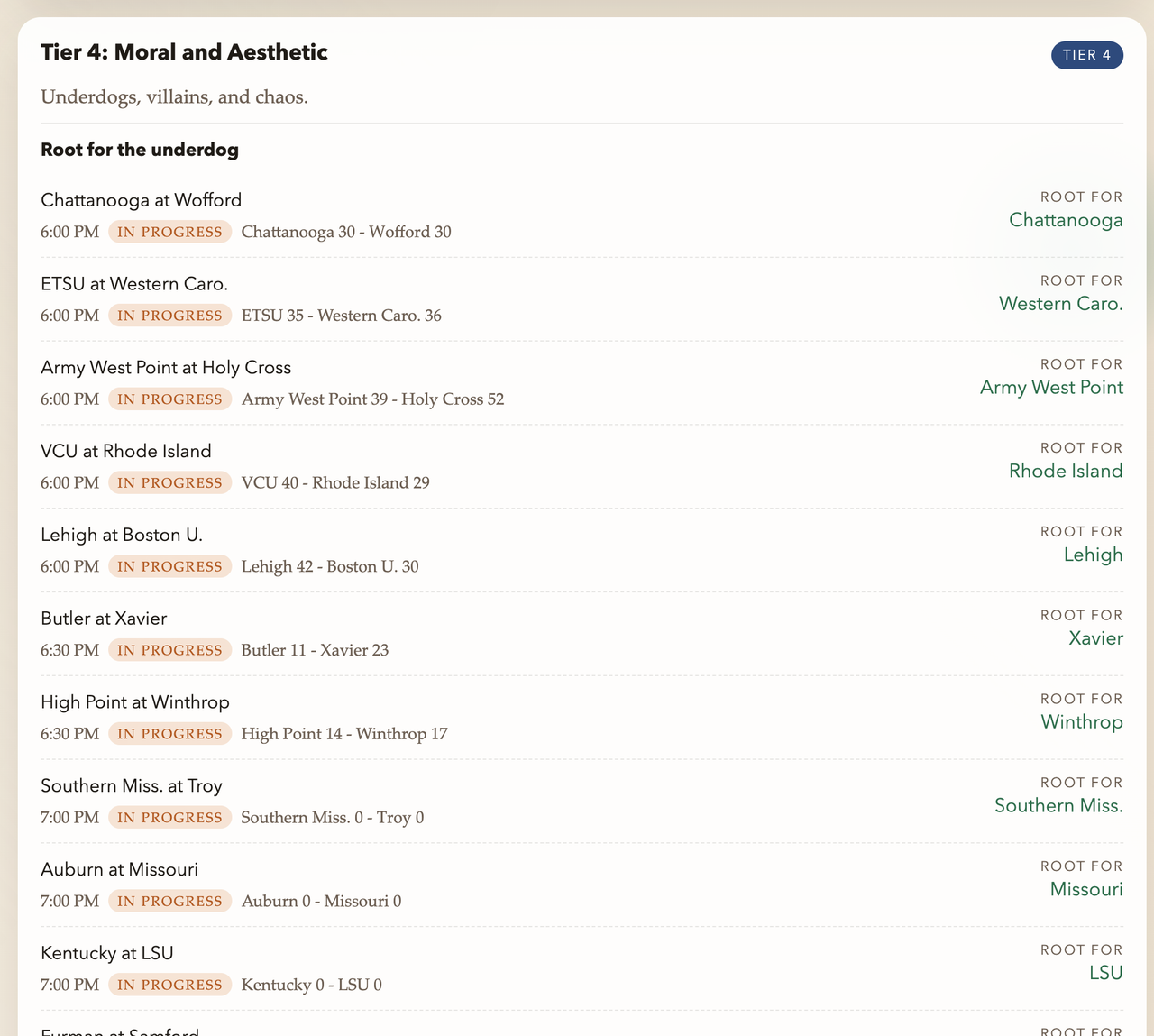
Task: Click IN PROGRESS badge for Lehigh game
Action: click(x=170, y=567)
